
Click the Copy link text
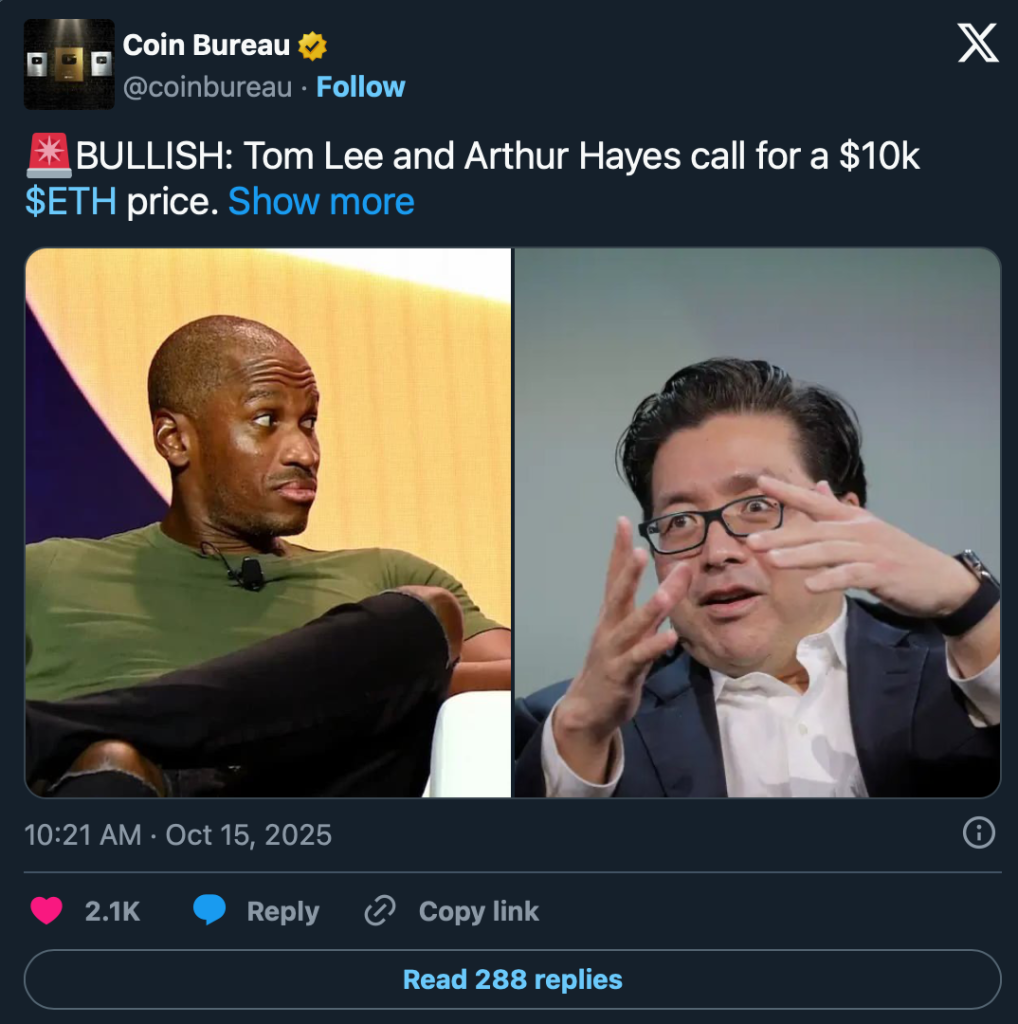pyautogui.click(x=479, y=911)
